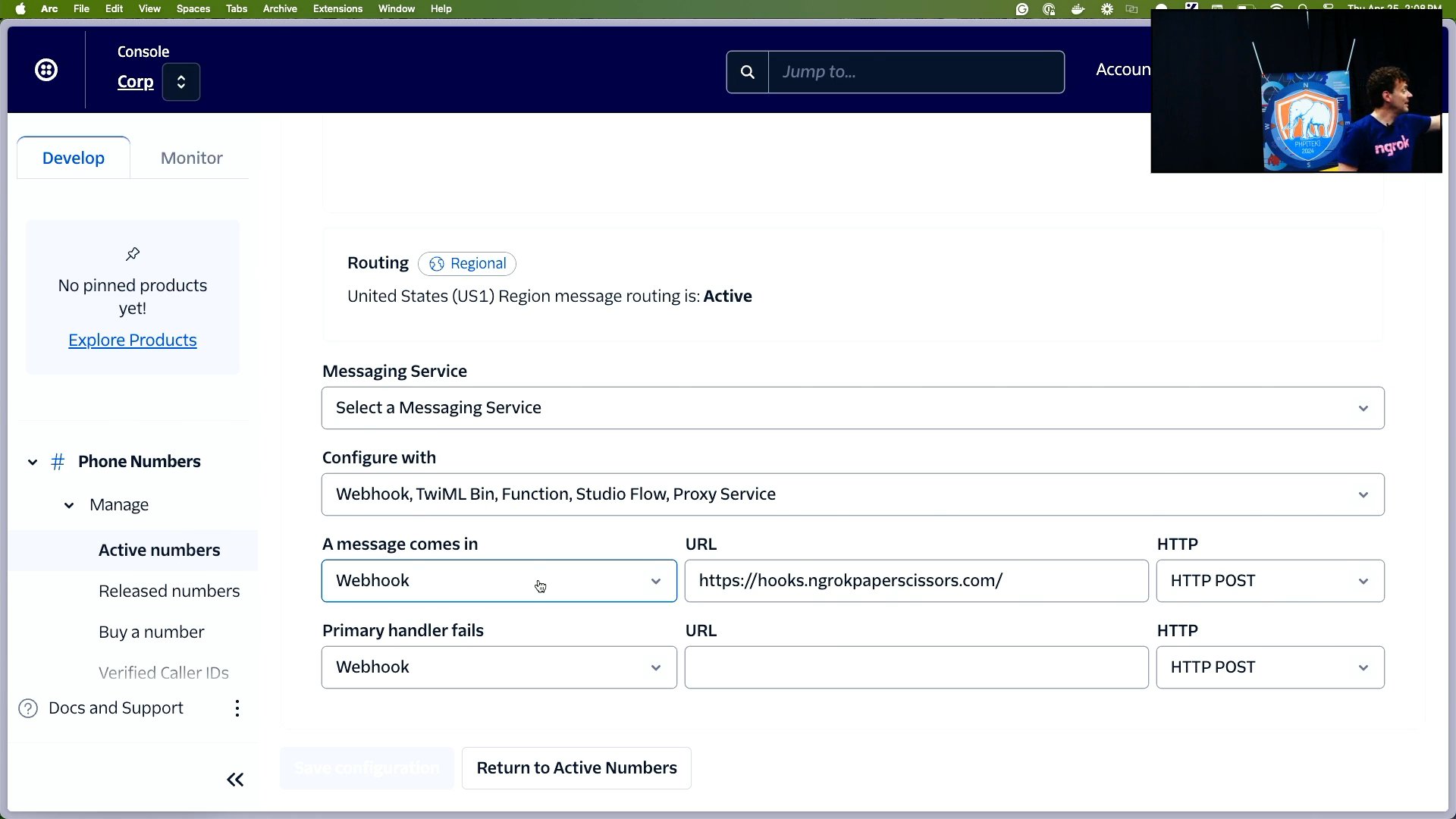Image resolution: width=1456 pixels, height=819 pixels.
Task: Open the Explore Products link
Action: coord(133,340)
